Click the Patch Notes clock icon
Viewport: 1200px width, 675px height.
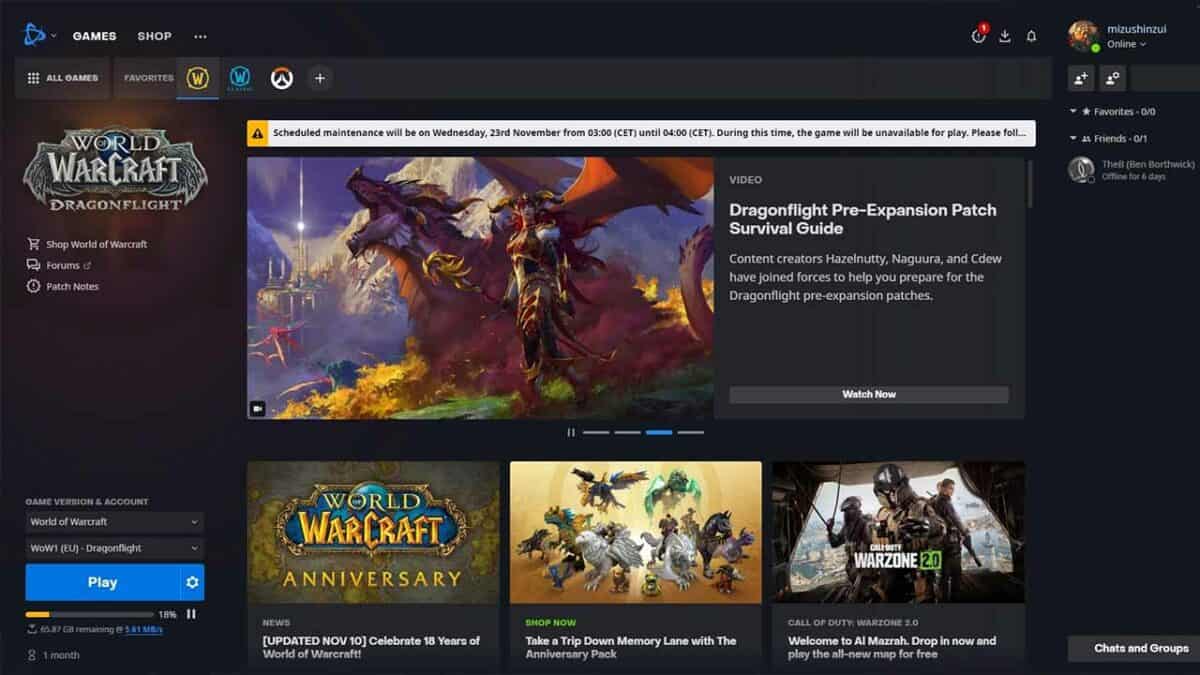34,286
